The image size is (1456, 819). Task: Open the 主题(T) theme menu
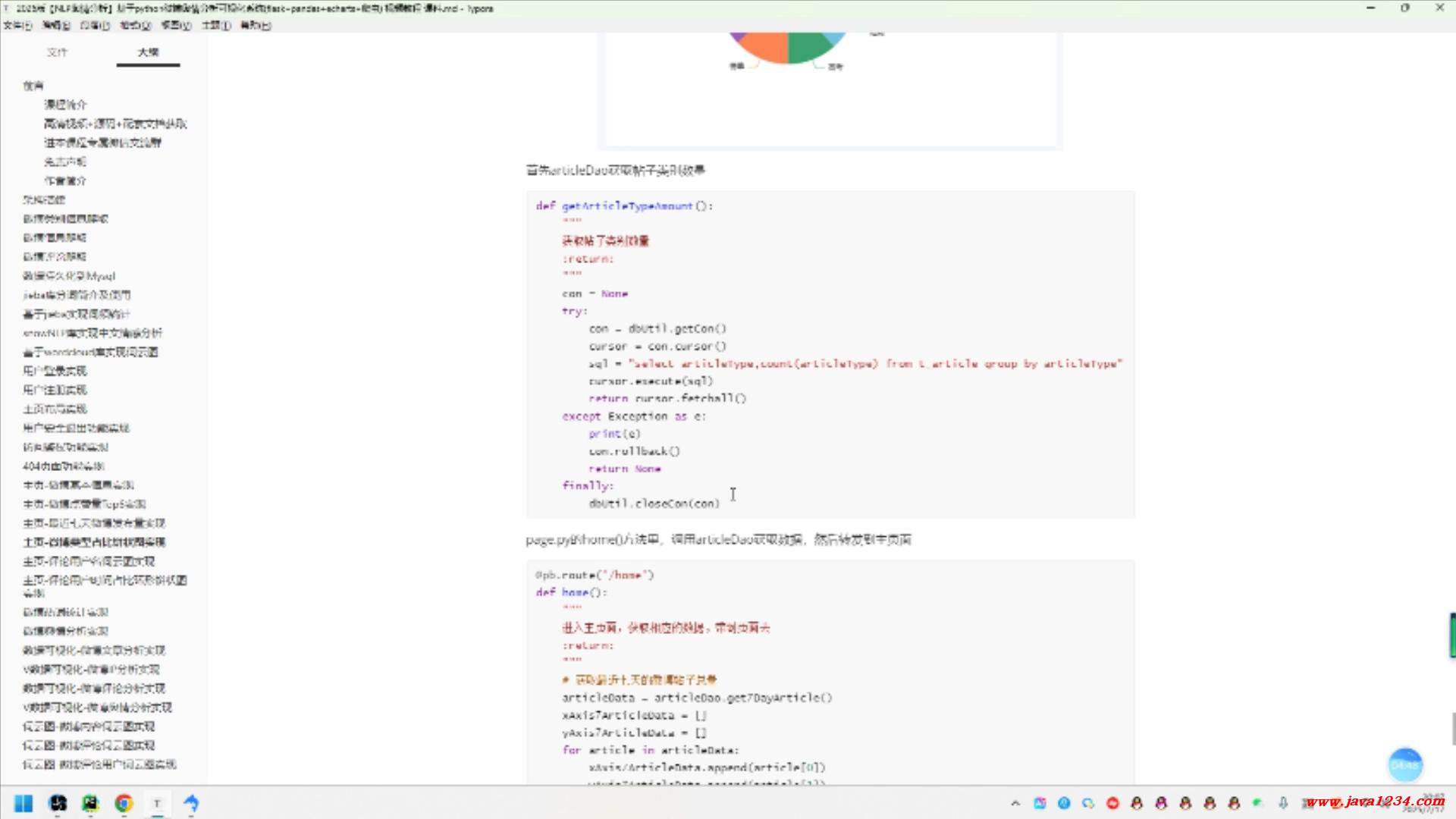pos(215,25)
